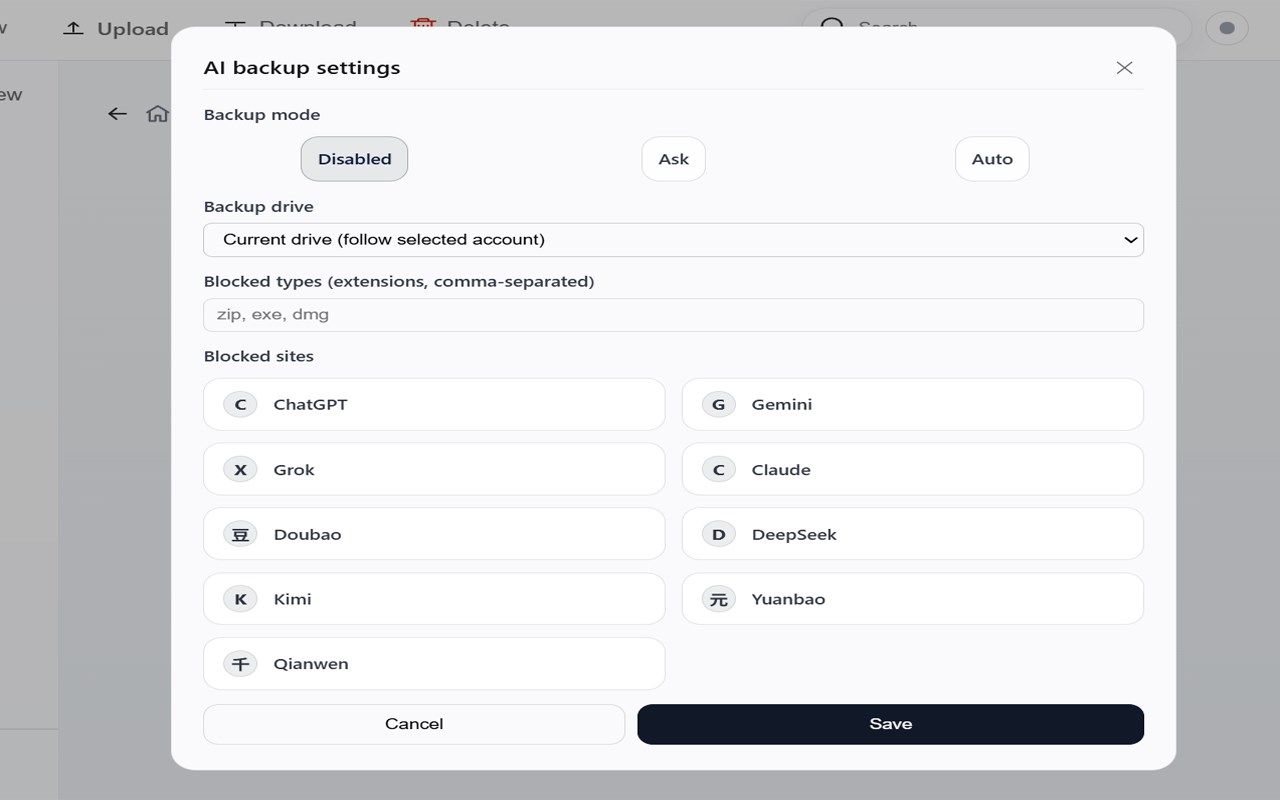This screenshot has width=1280, height=800.
Task: Choose the Ask backup mode
Action: (673, 159)
